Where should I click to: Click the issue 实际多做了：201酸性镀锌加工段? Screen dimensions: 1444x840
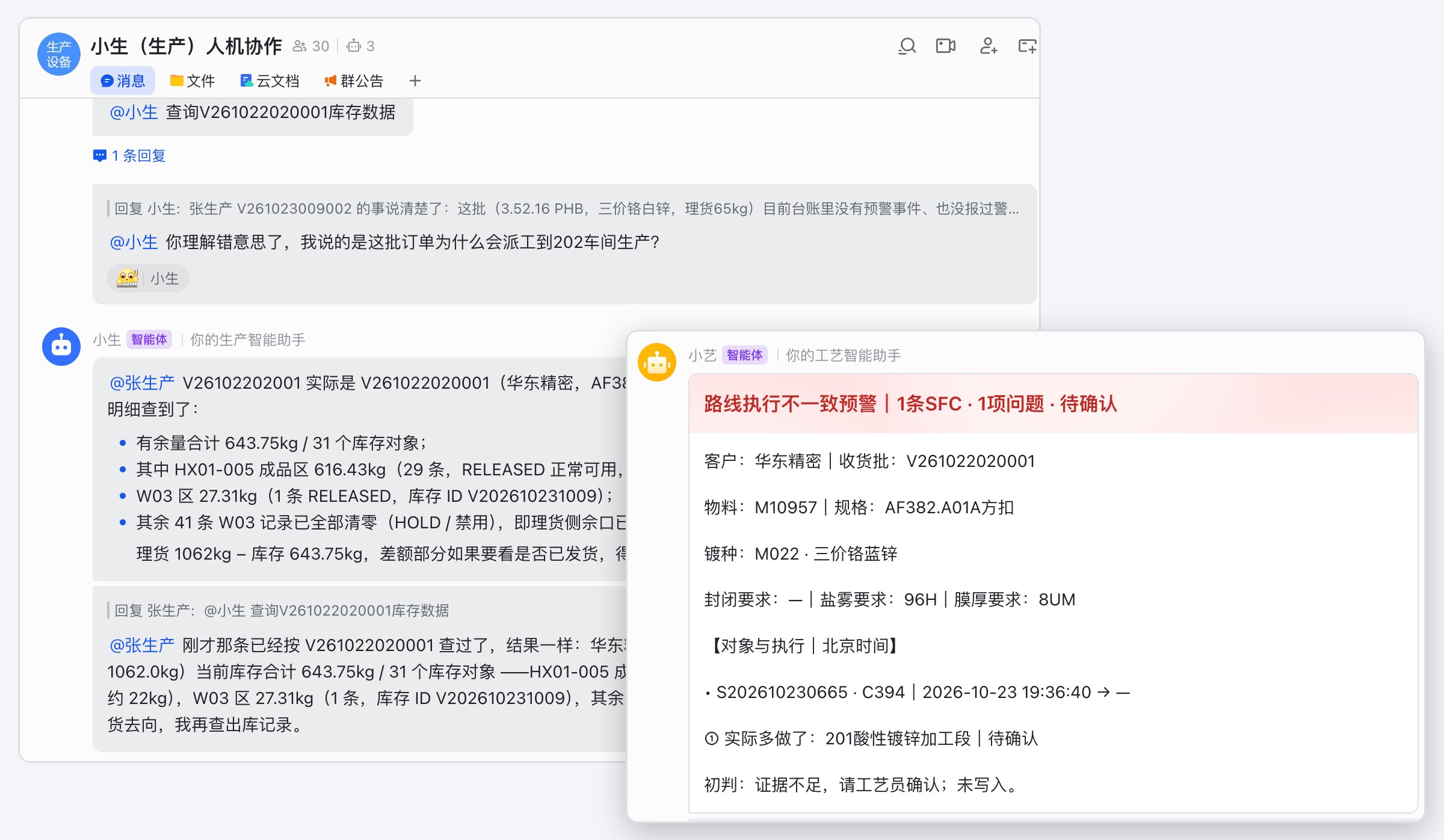point(871,738)
